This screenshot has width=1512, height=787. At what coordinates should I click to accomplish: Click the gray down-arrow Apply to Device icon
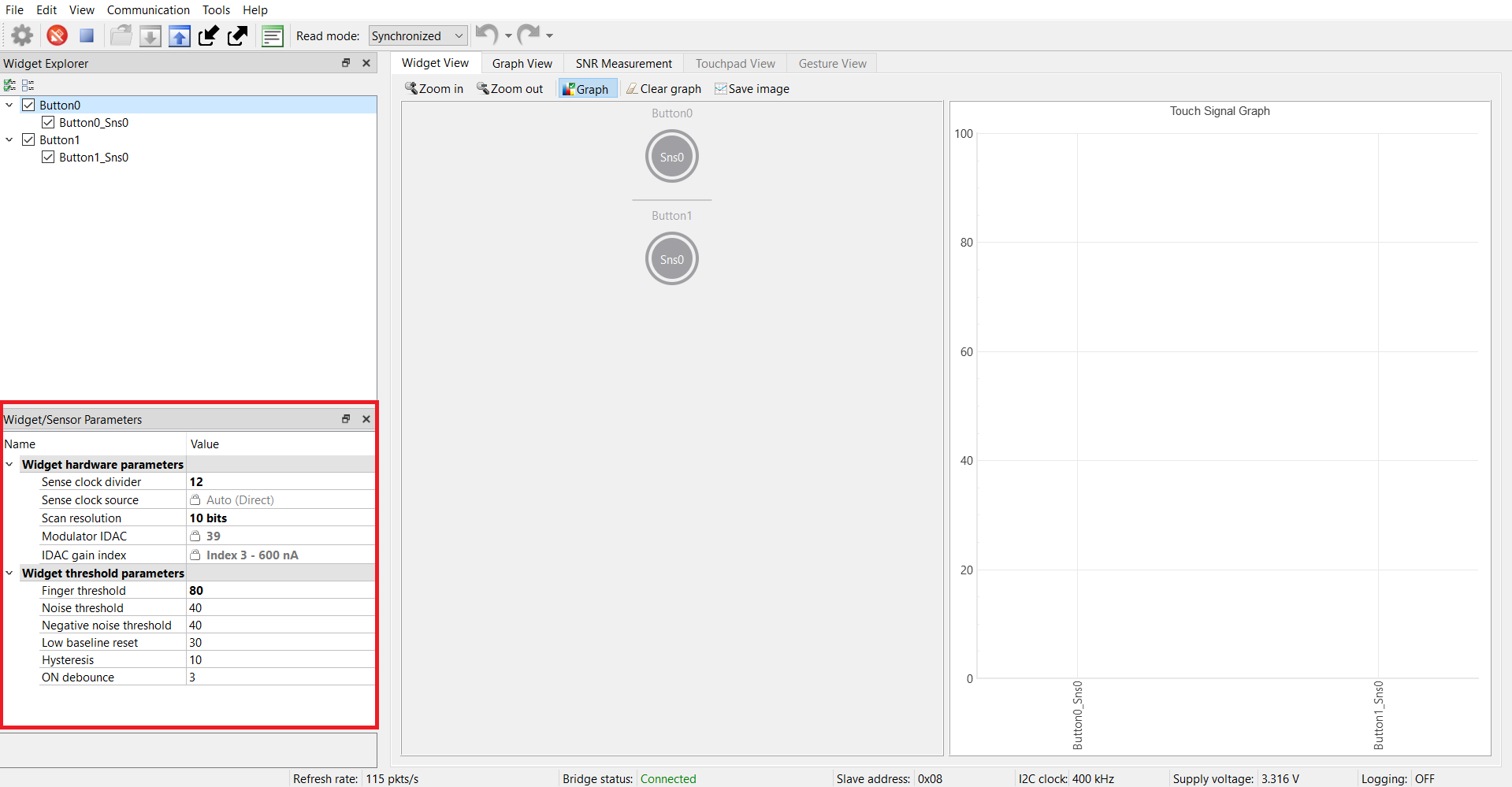click(x=150, y=35)
